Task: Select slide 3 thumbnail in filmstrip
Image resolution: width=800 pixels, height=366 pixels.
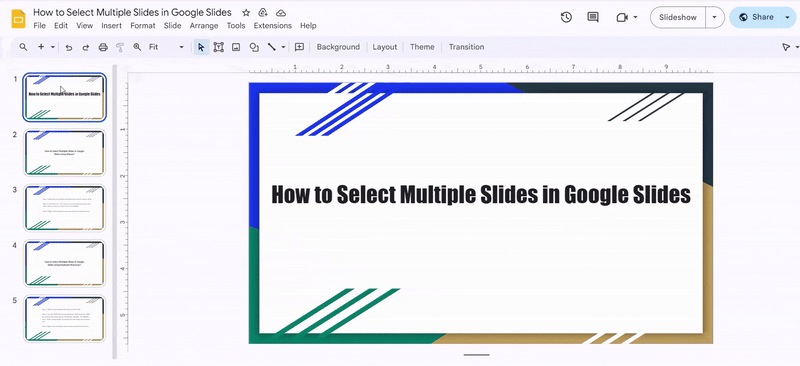Action: click(x=64, y=208)
